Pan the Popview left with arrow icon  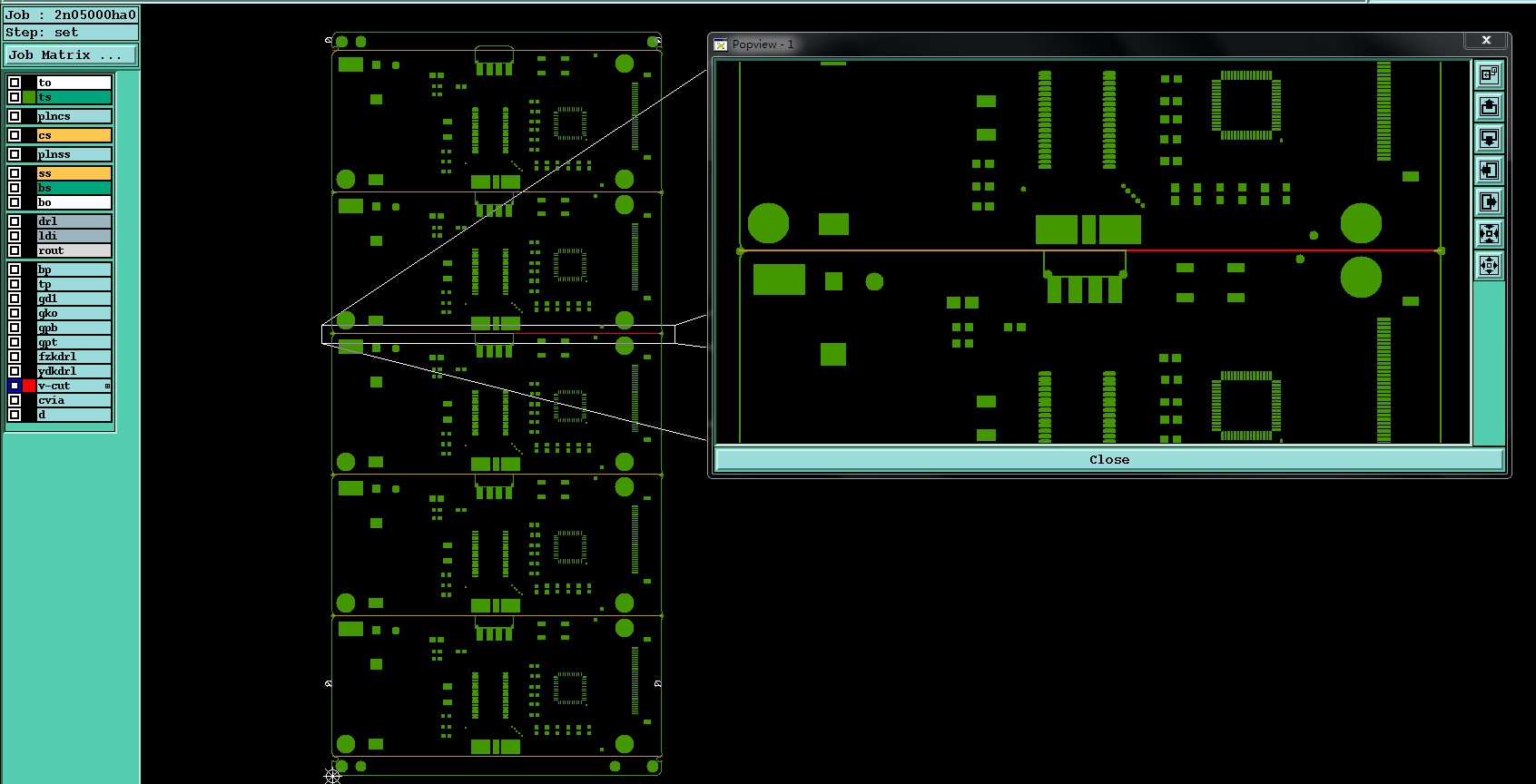click(1489, 170)
